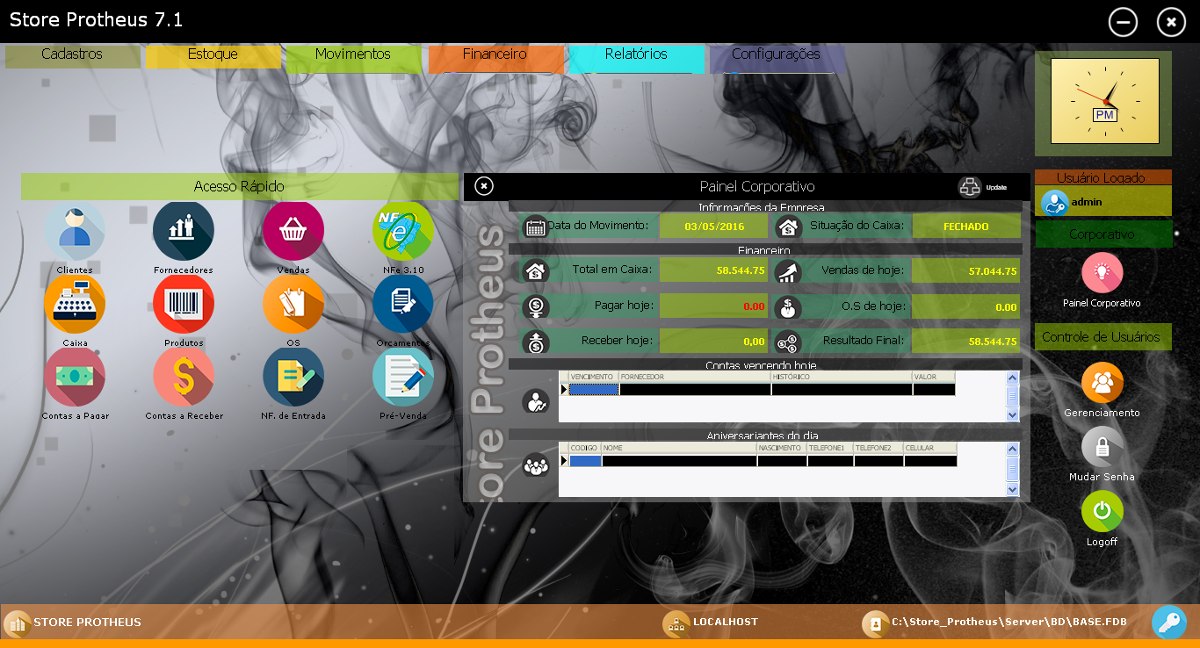Open Fornecedores from quick access
This screenshot has width=1200, height=648.
pos(183,231)
